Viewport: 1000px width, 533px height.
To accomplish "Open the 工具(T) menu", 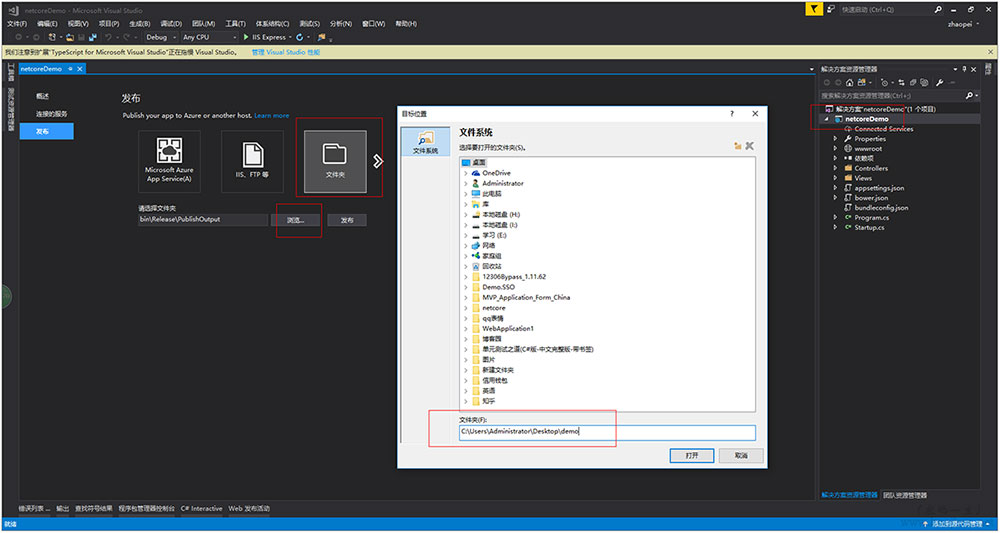I will pyautogui.click(x=235, y=24).
